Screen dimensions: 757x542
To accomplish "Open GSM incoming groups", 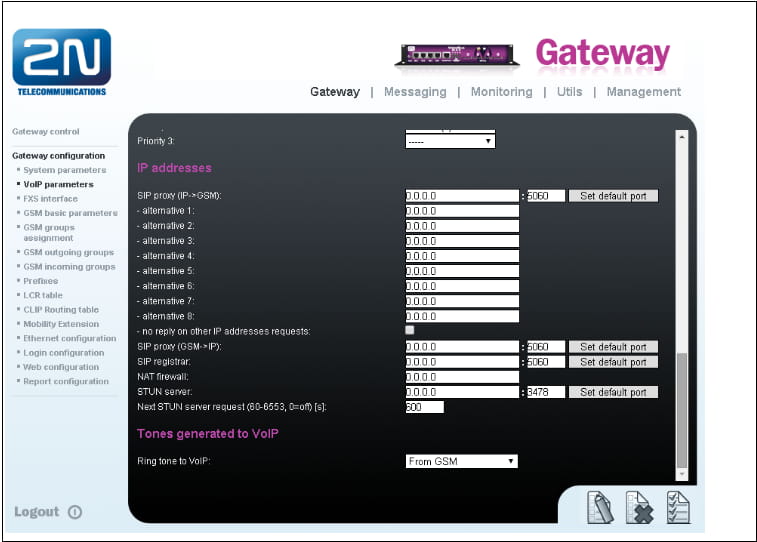I will coord(70,266).
